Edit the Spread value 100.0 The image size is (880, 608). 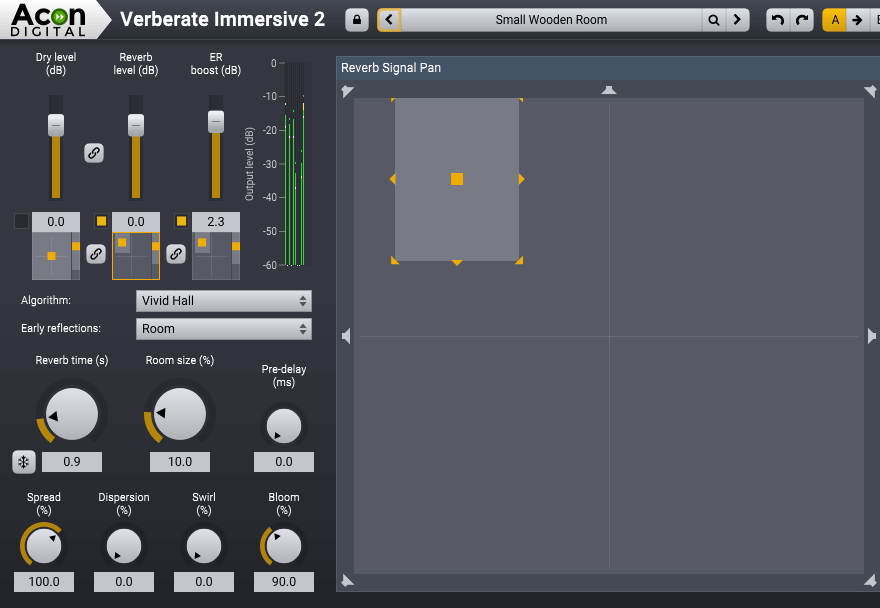point(44,582)
